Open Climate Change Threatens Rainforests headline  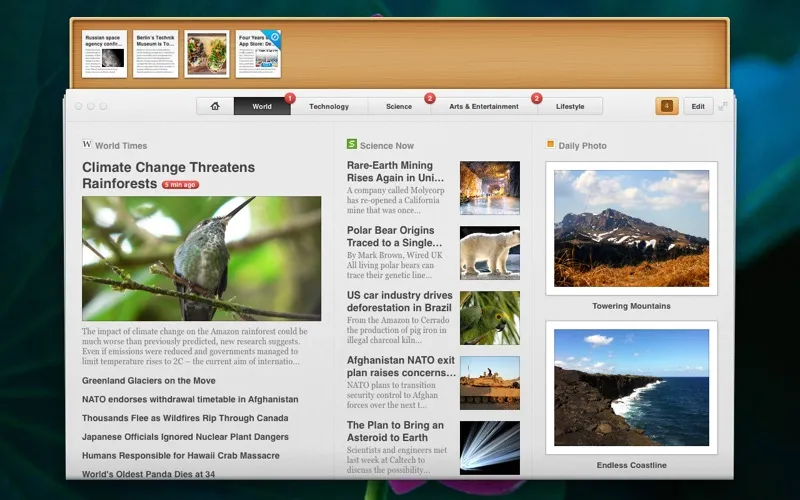tap(168, 175)
